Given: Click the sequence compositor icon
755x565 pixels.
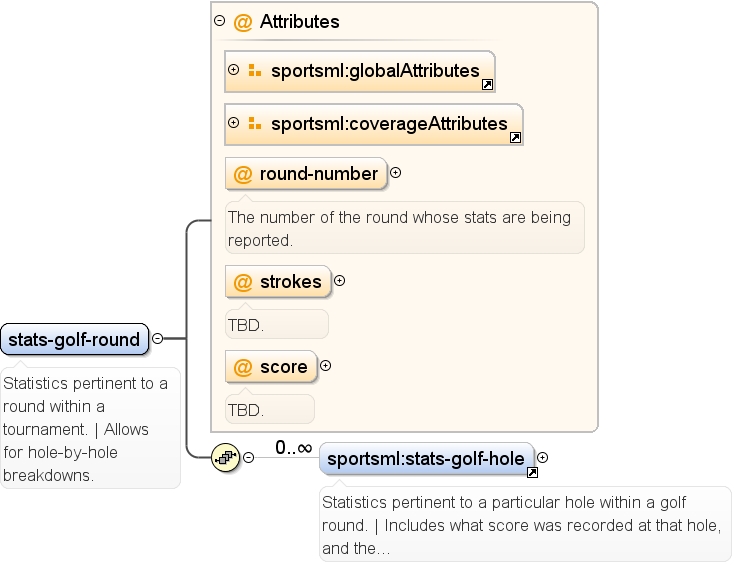Looking at the screenshot, I should pos(225,457).
